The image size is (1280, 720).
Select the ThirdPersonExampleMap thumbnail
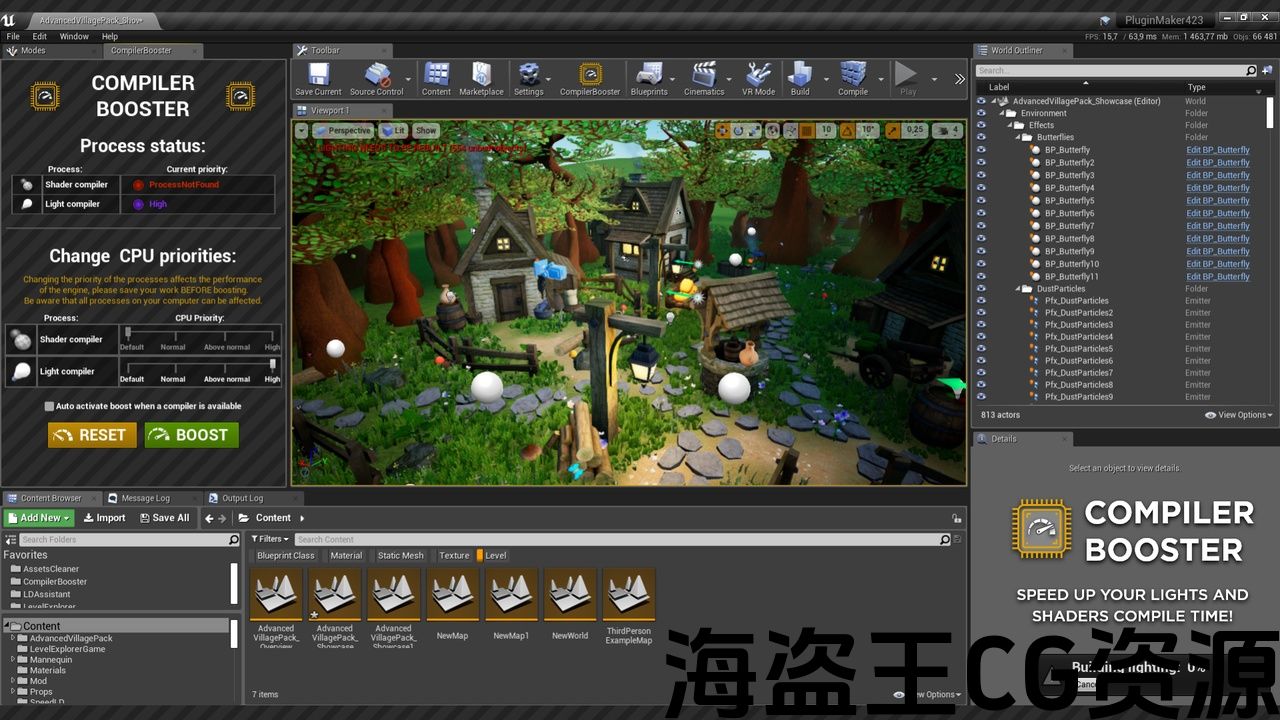tap(629, 596)
